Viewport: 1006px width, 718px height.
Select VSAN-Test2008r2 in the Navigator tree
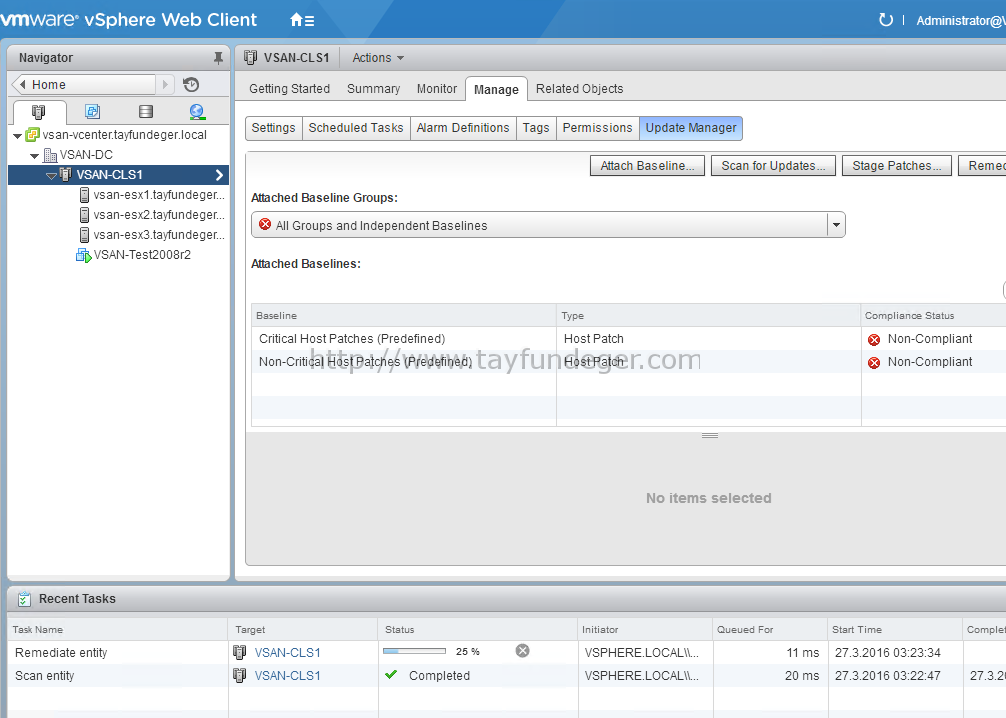pyautogui.click(x=142, y=255)
